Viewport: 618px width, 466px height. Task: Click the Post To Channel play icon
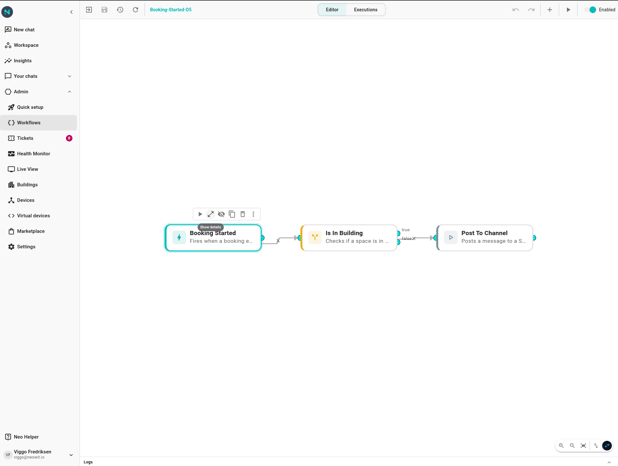coord(450,237)
